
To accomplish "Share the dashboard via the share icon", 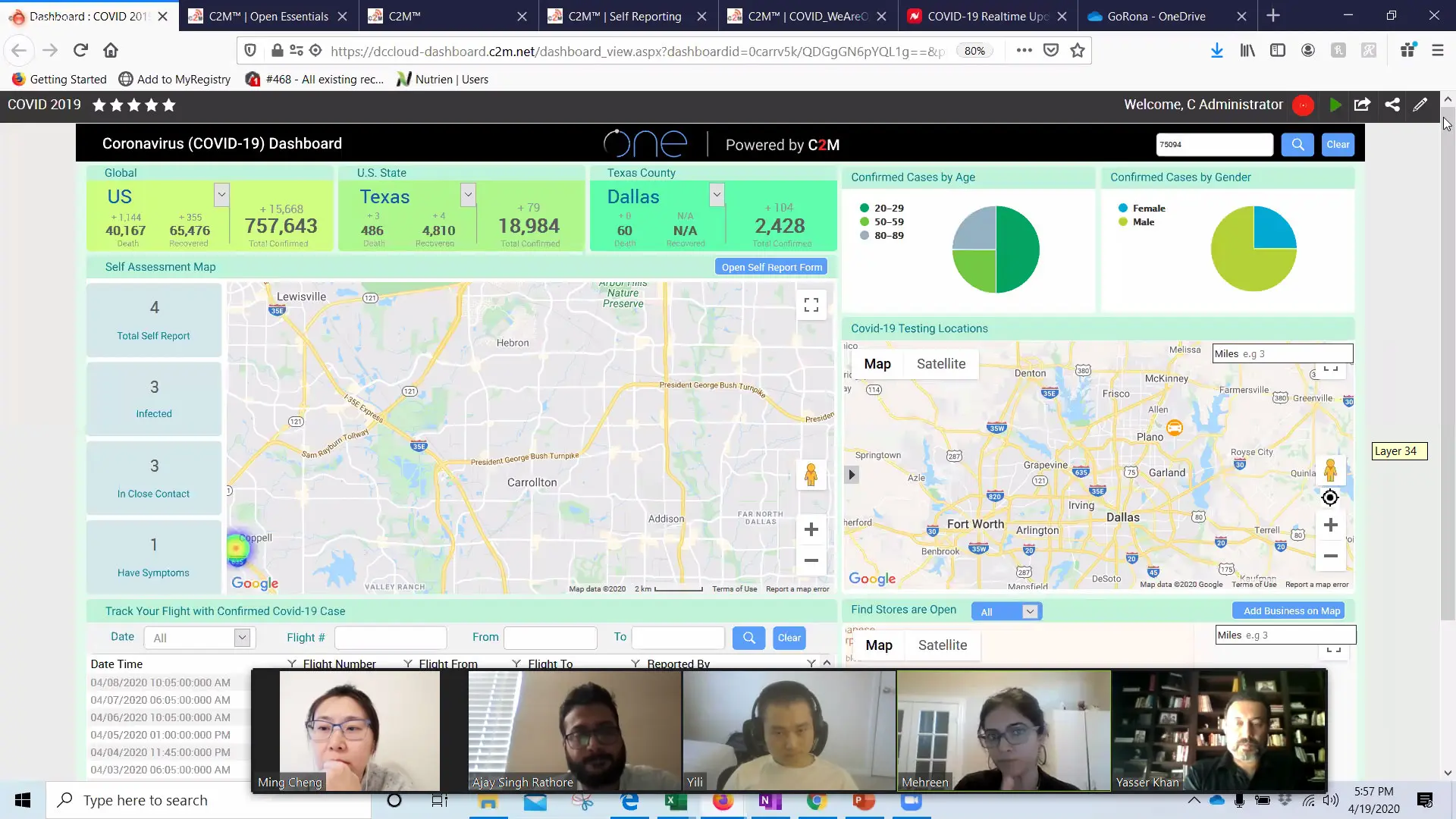I will coord(1392,105).
